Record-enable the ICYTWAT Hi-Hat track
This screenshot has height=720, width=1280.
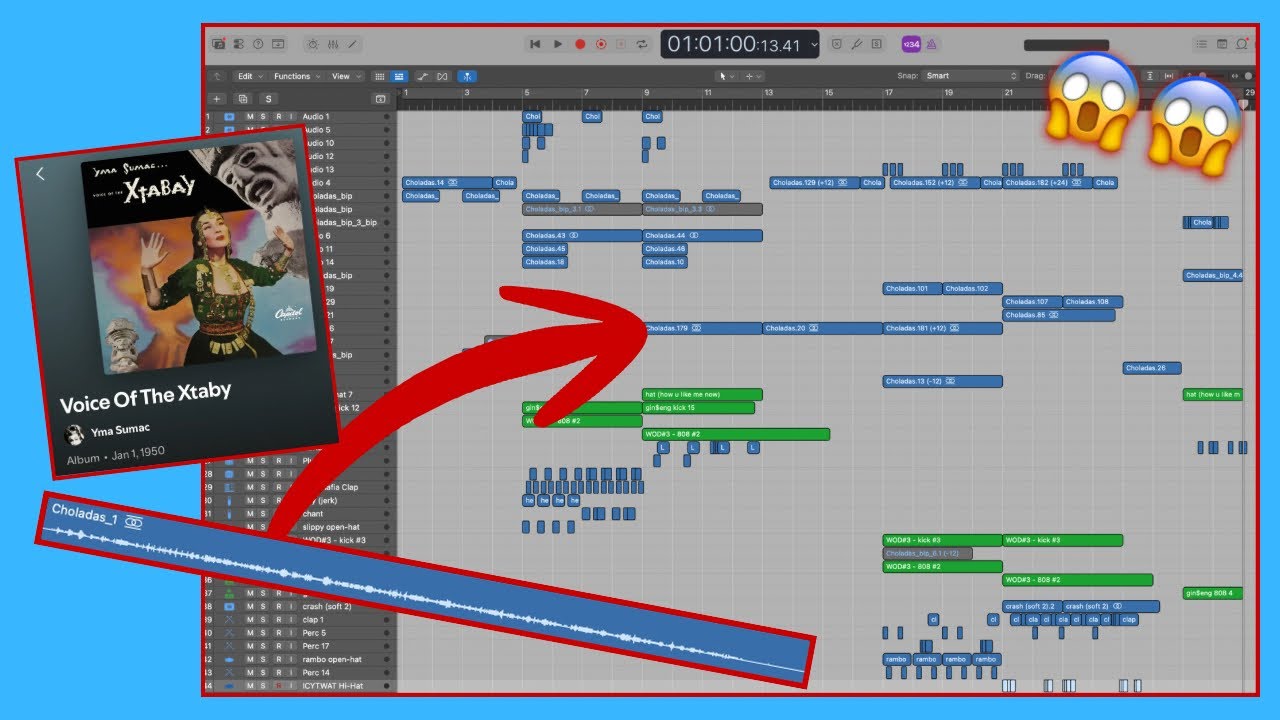pyautogui.click(x=277, y=686)
